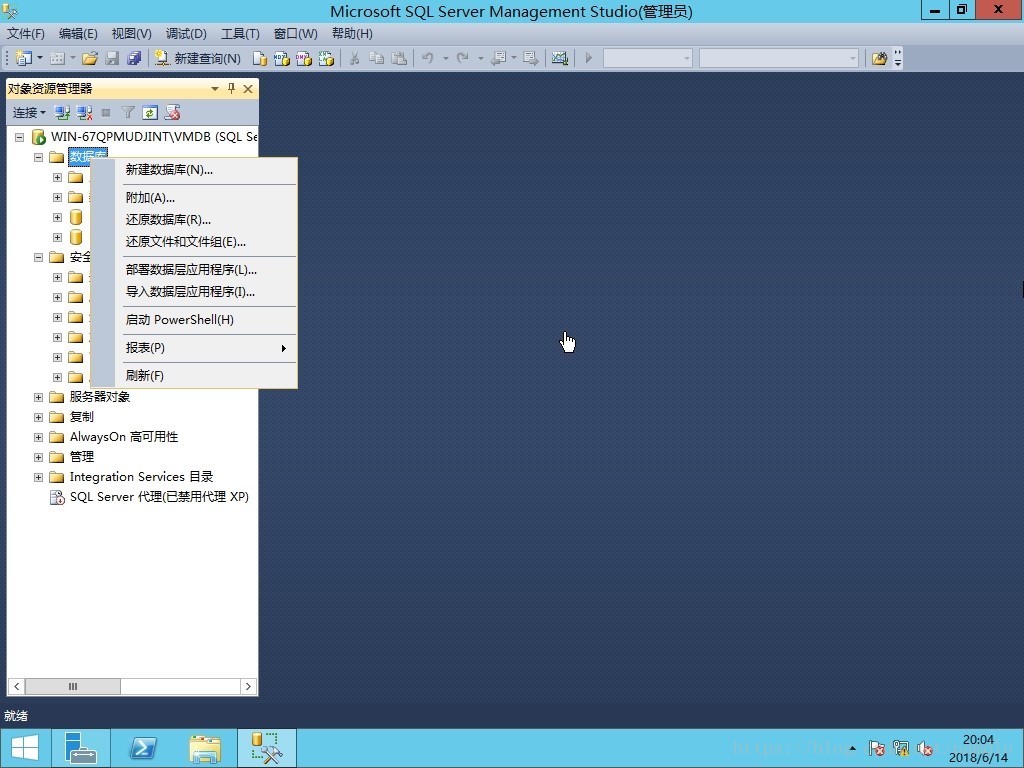Expand the 服务器对象 tree node

(x=39, y=397)
